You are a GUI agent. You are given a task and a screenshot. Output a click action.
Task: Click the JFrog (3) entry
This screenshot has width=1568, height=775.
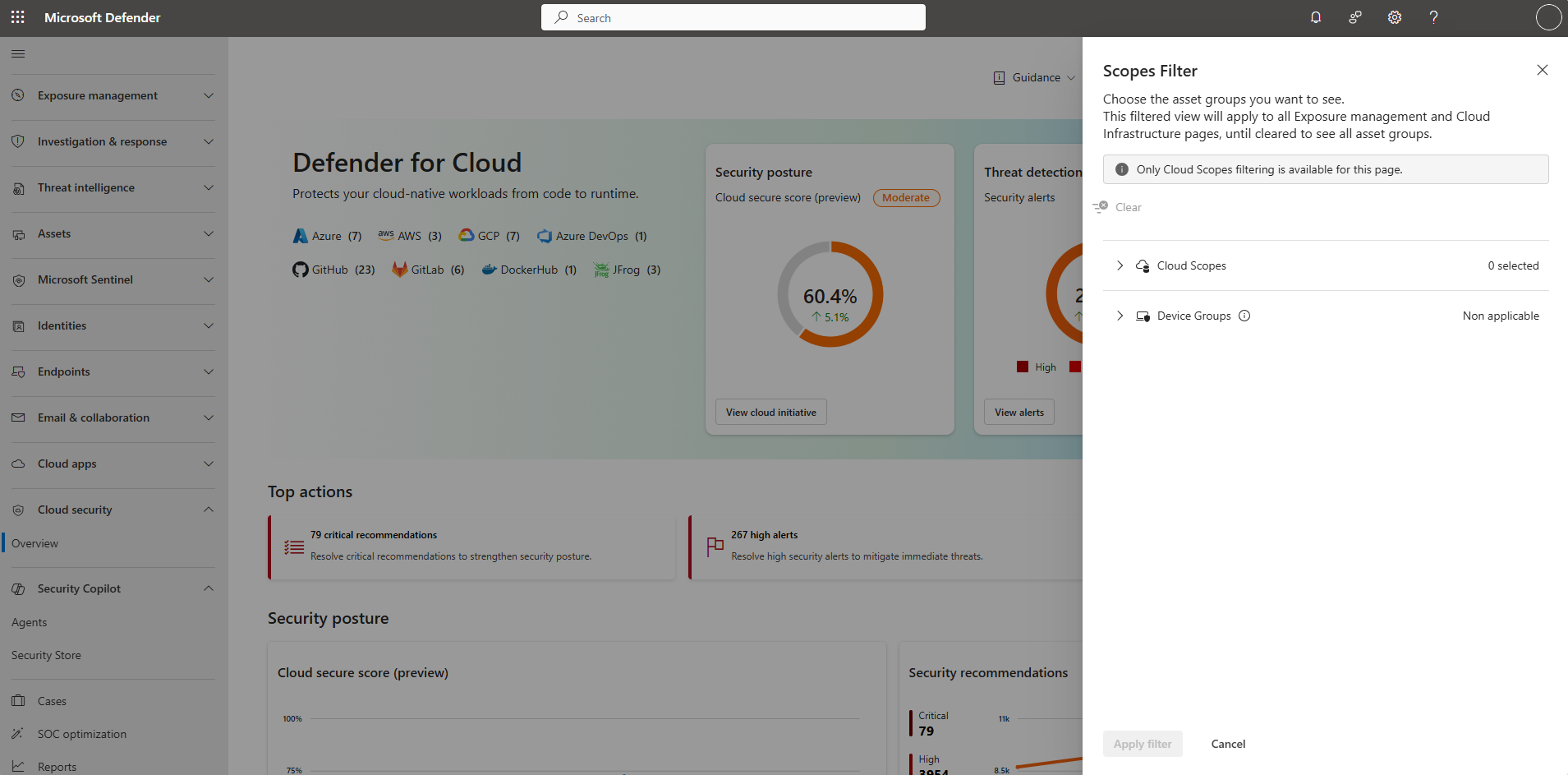[628, 270]
